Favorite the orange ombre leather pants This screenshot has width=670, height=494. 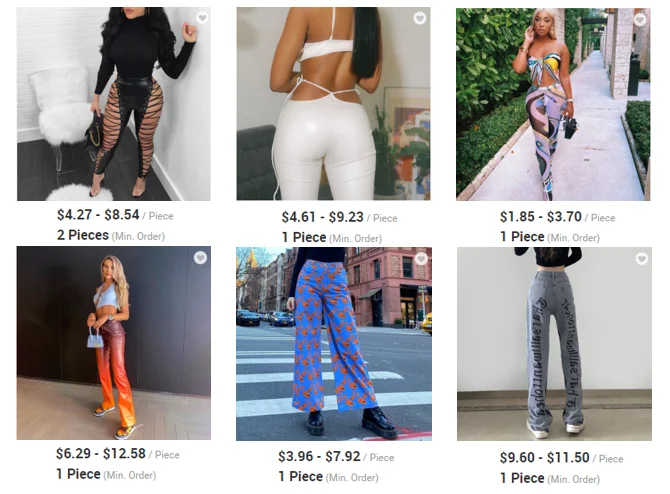point(200,258)
